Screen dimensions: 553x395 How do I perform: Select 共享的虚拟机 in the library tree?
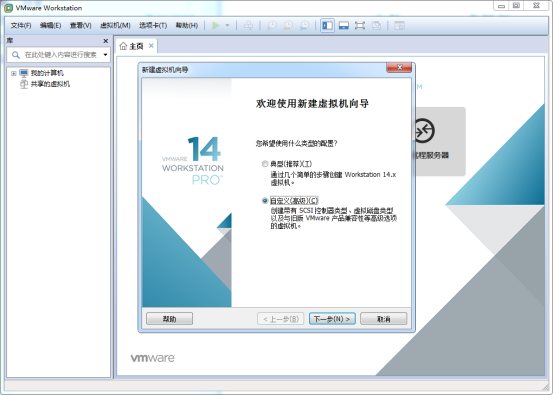(50, 84)
